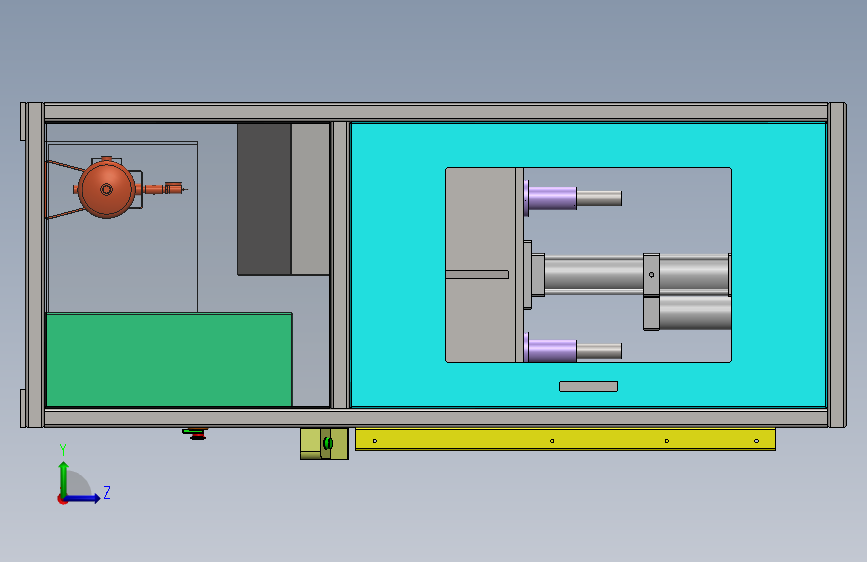Select the lower purple cylinder
This screenshot has width=867, height=562.
pyautogui.click(x=550, y=350)
